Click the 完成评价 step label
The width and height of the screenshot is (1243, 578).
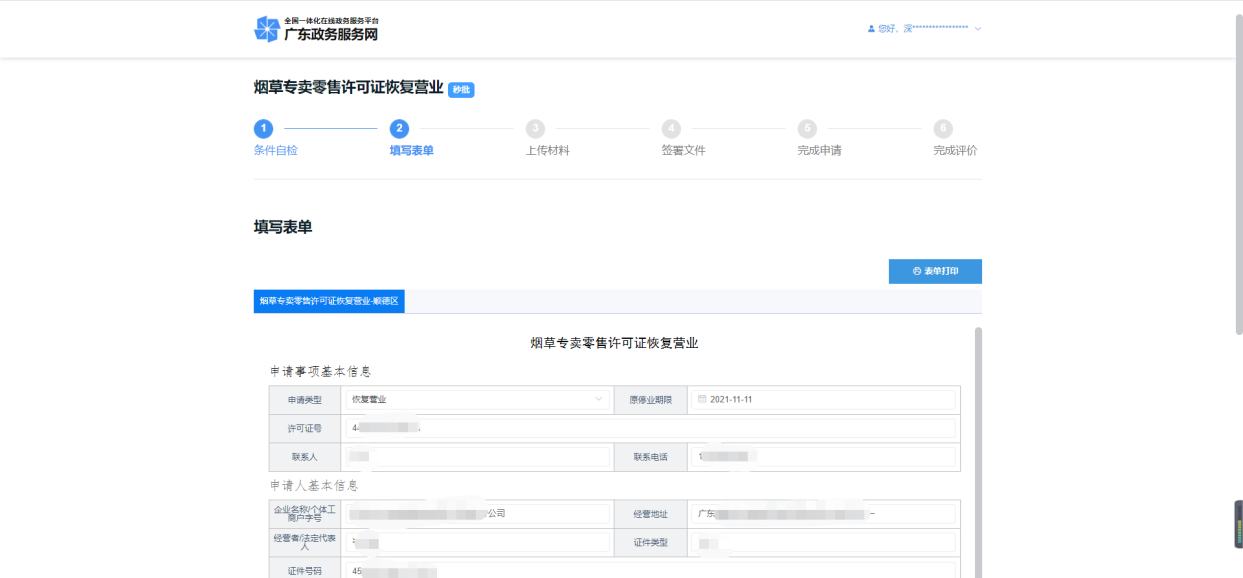pyautogui.click(x=956, y=151)
